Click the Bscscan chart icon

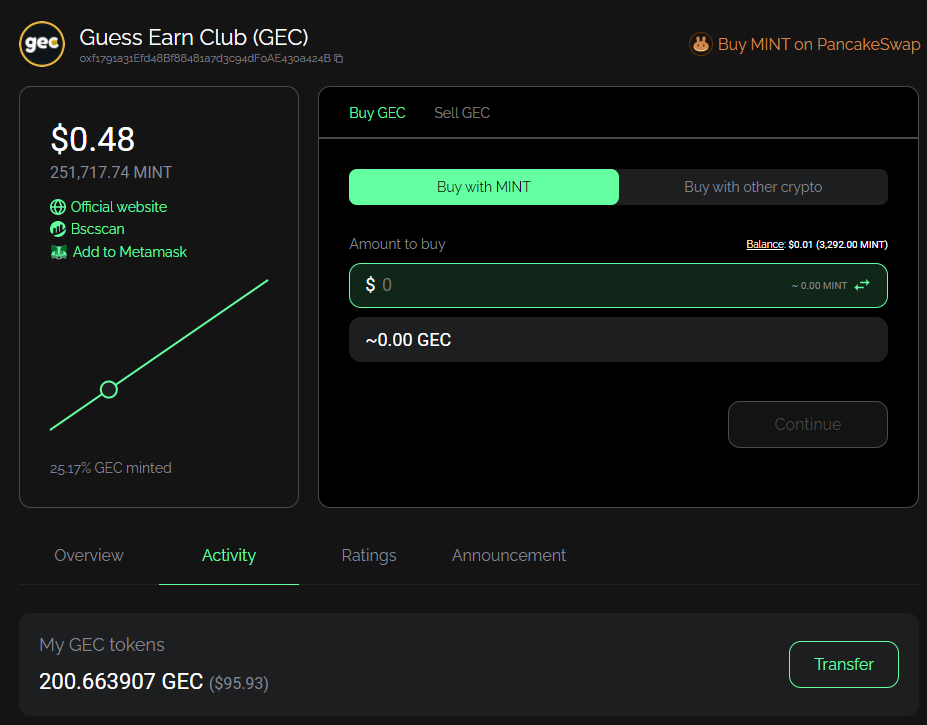[58, 229]
